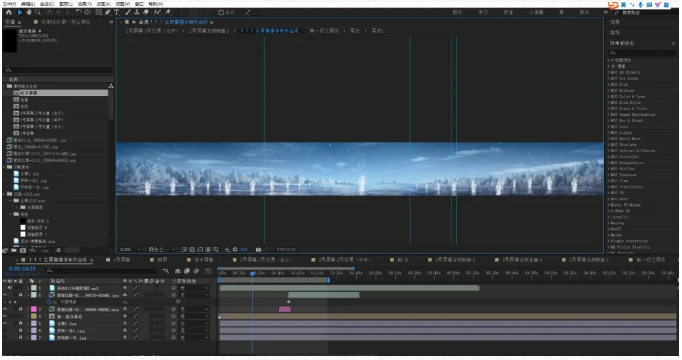
Task: Click the composition mini-flowchart icon in the timeline
Action: pos(166,271)
